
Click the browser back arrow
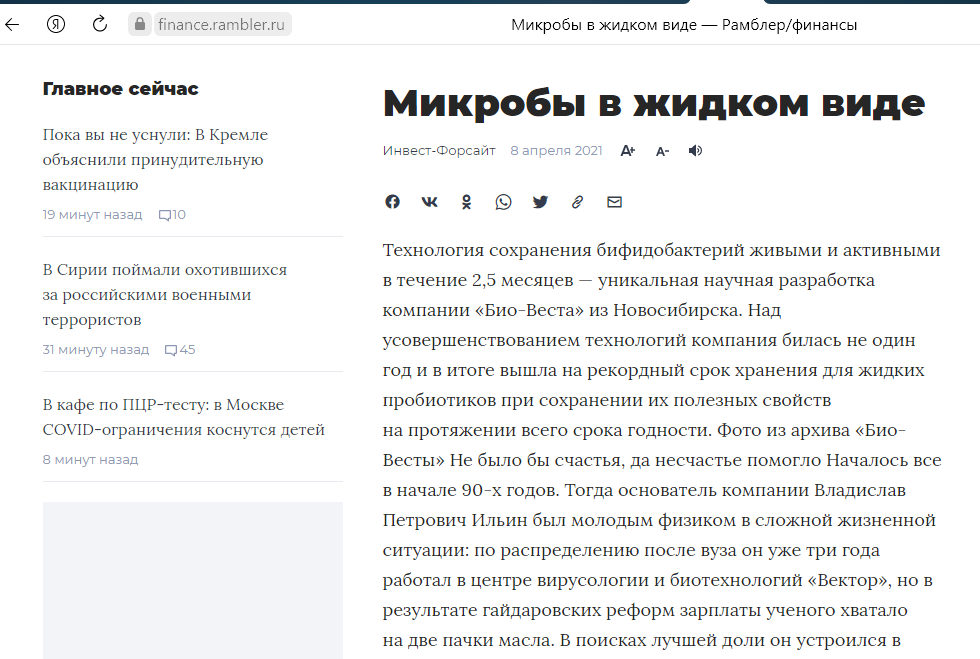[x=12, y=24]
